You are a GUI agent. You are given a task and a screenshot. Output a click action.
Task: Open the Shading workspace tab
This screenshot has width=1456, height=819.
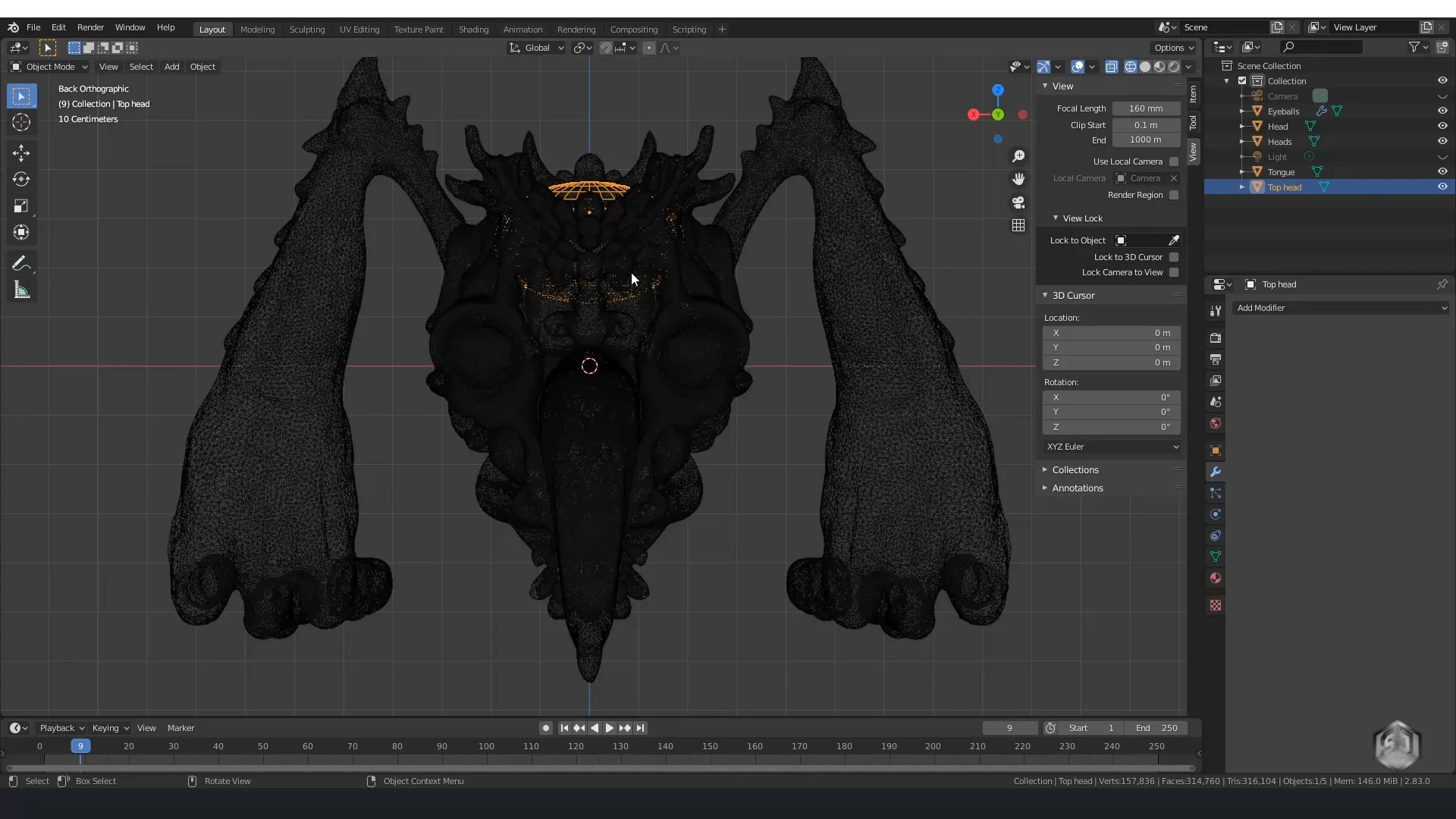(472, 28)
